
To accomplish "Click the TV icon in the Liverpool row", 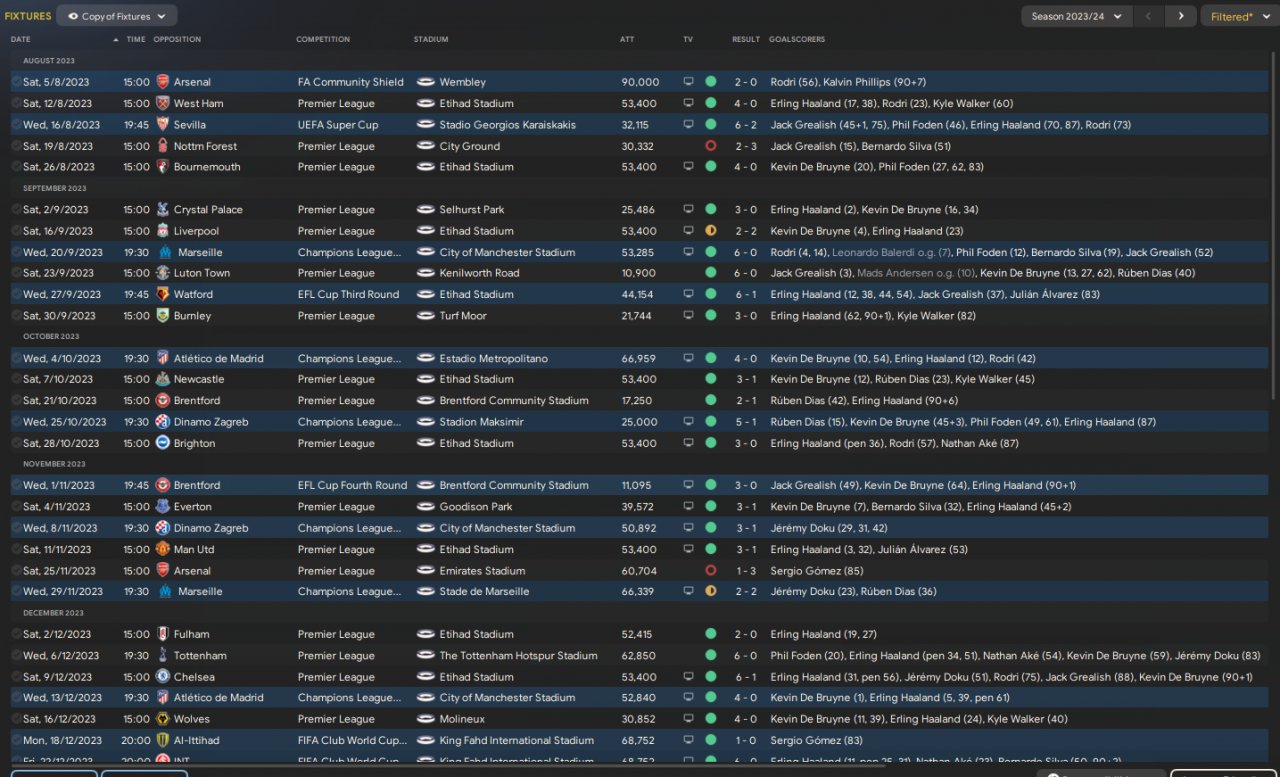I will (688, 231).
